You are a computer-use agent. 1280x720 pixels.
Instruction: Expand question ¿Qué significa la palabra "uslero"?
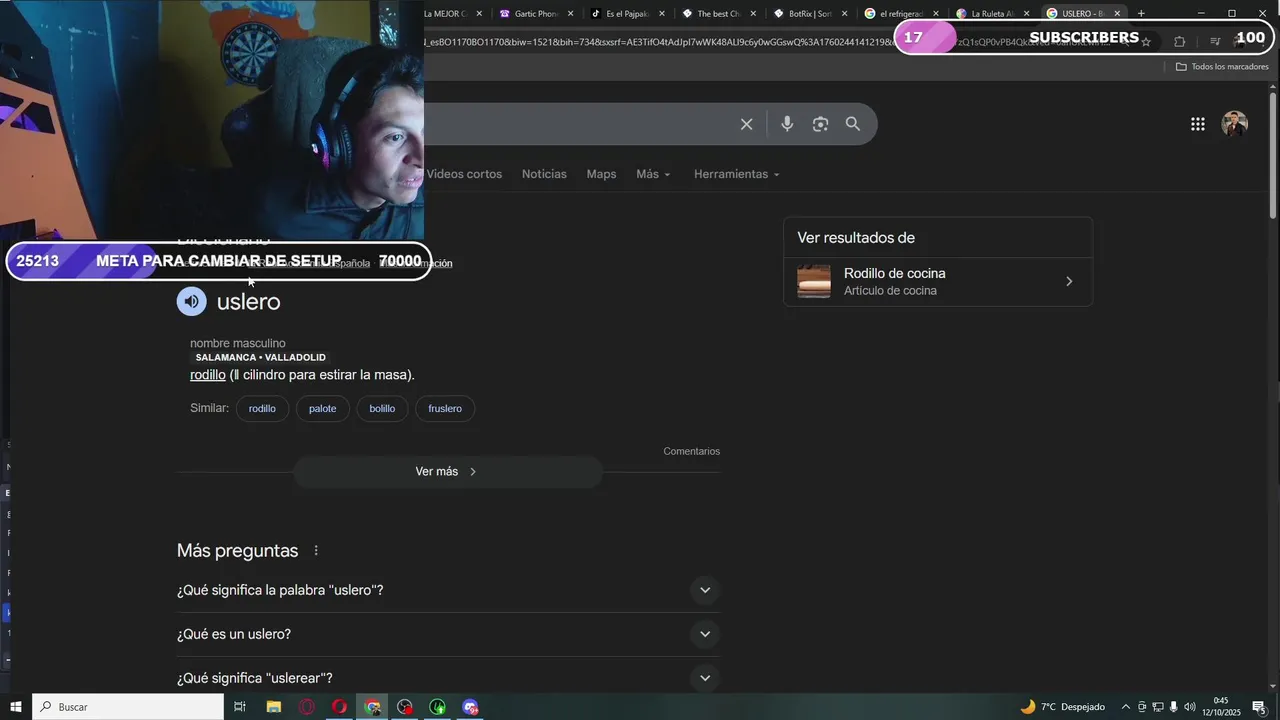(448, 590)
